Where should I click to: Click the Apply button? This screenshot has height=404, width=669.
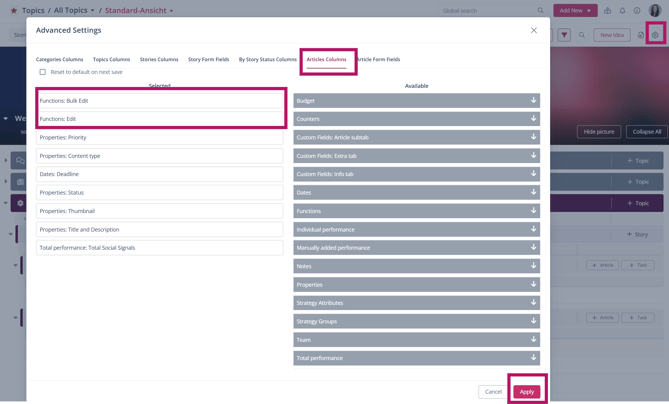(x=526, y=391)
